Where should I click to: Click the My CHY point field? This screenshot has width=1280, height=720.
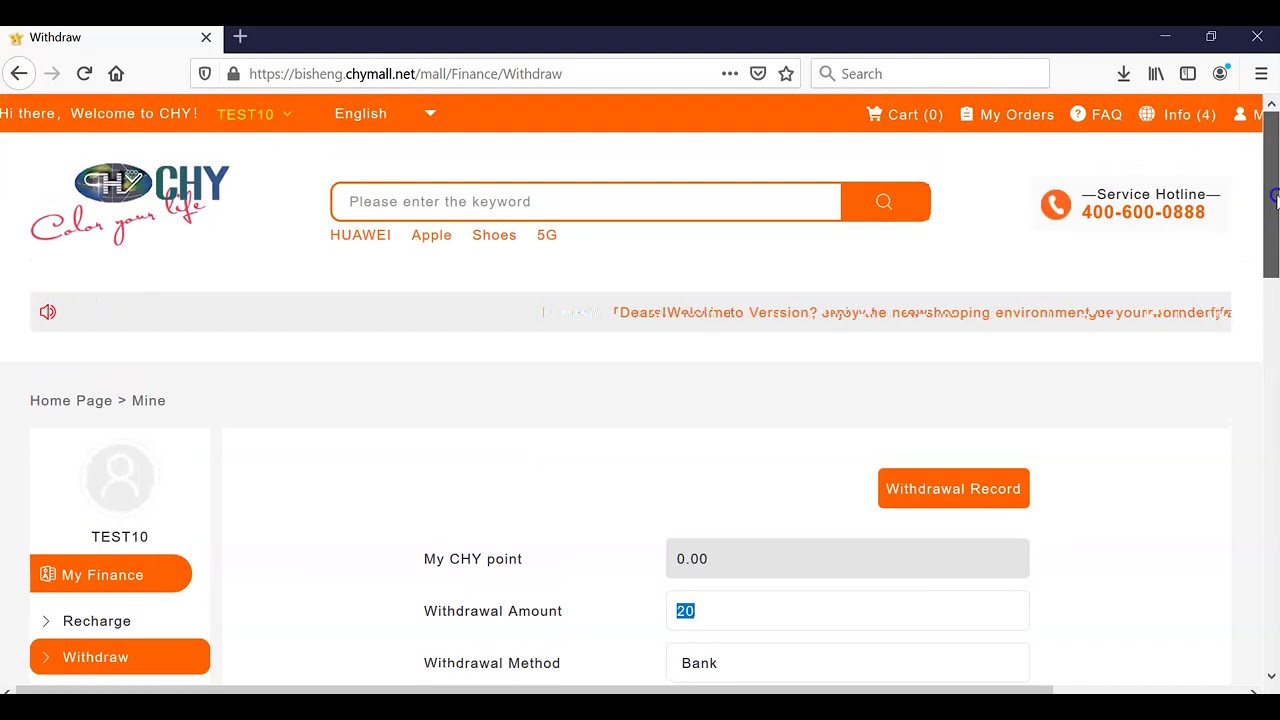pos(847,559)
